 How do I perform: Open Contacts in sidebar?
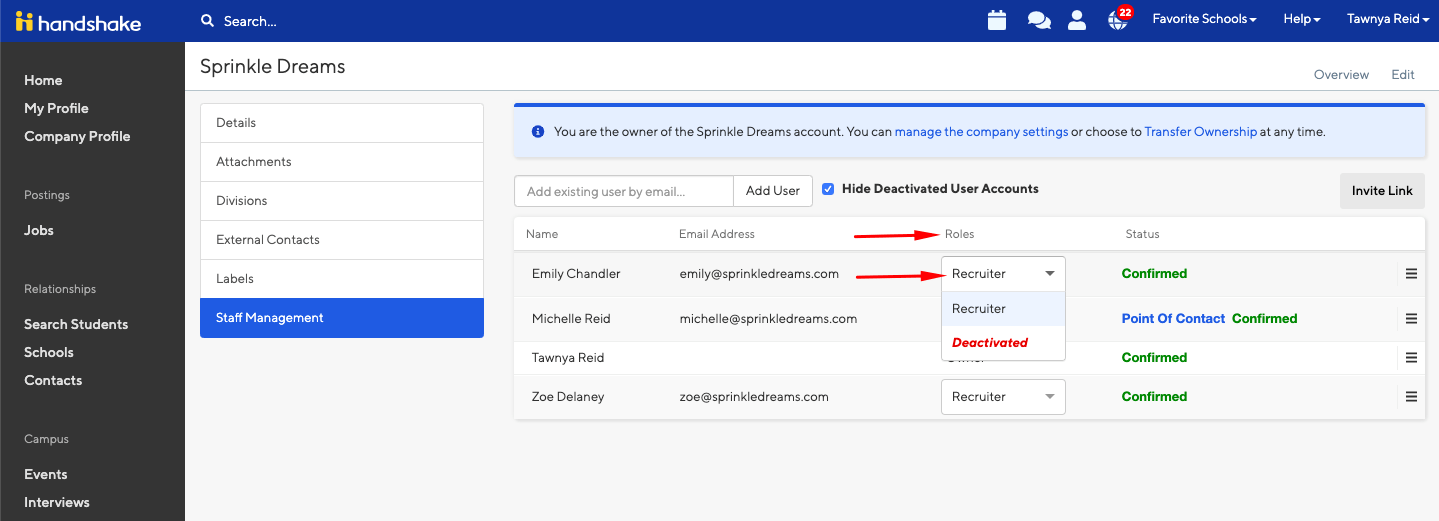coord(53,380)
